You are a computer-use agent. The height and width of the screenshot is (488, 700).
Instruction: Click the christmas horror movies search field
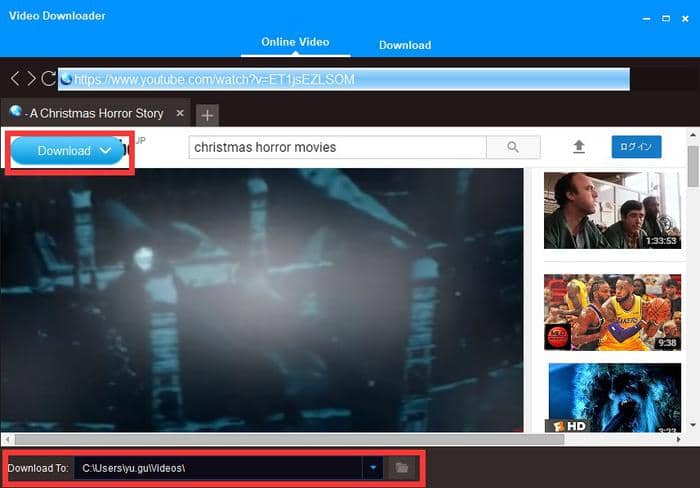(337, 147)
